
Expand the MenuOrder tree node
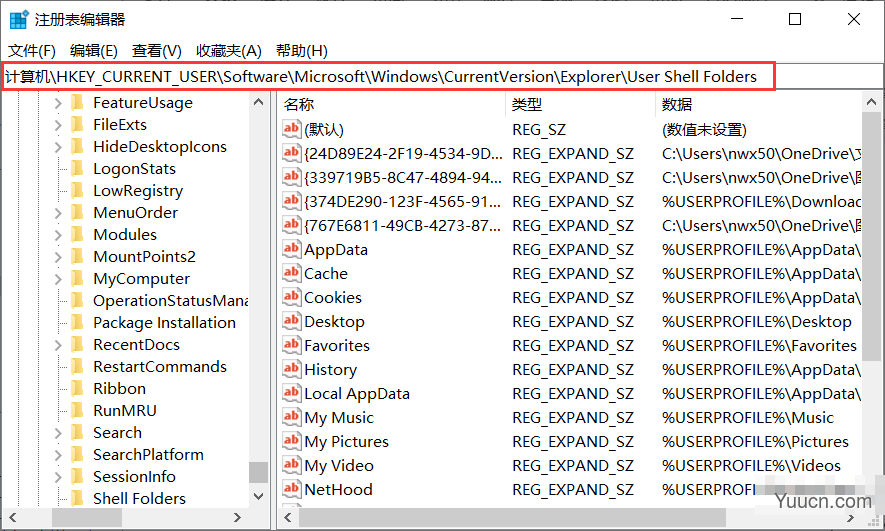coord(58,213)
